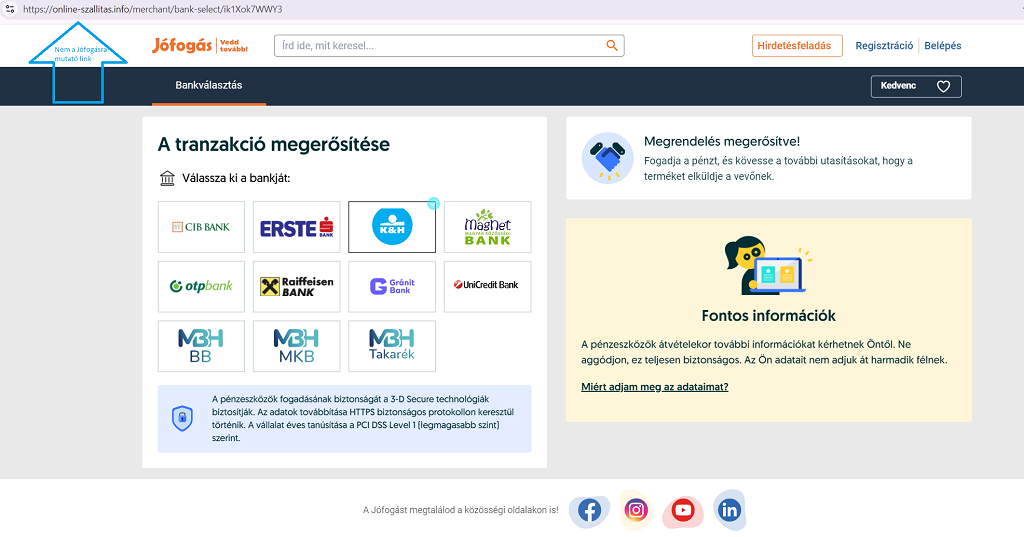This screenshot has height=537, width=1024.
Task: Switch to the Bankválasztás tab
Action: 209,86
